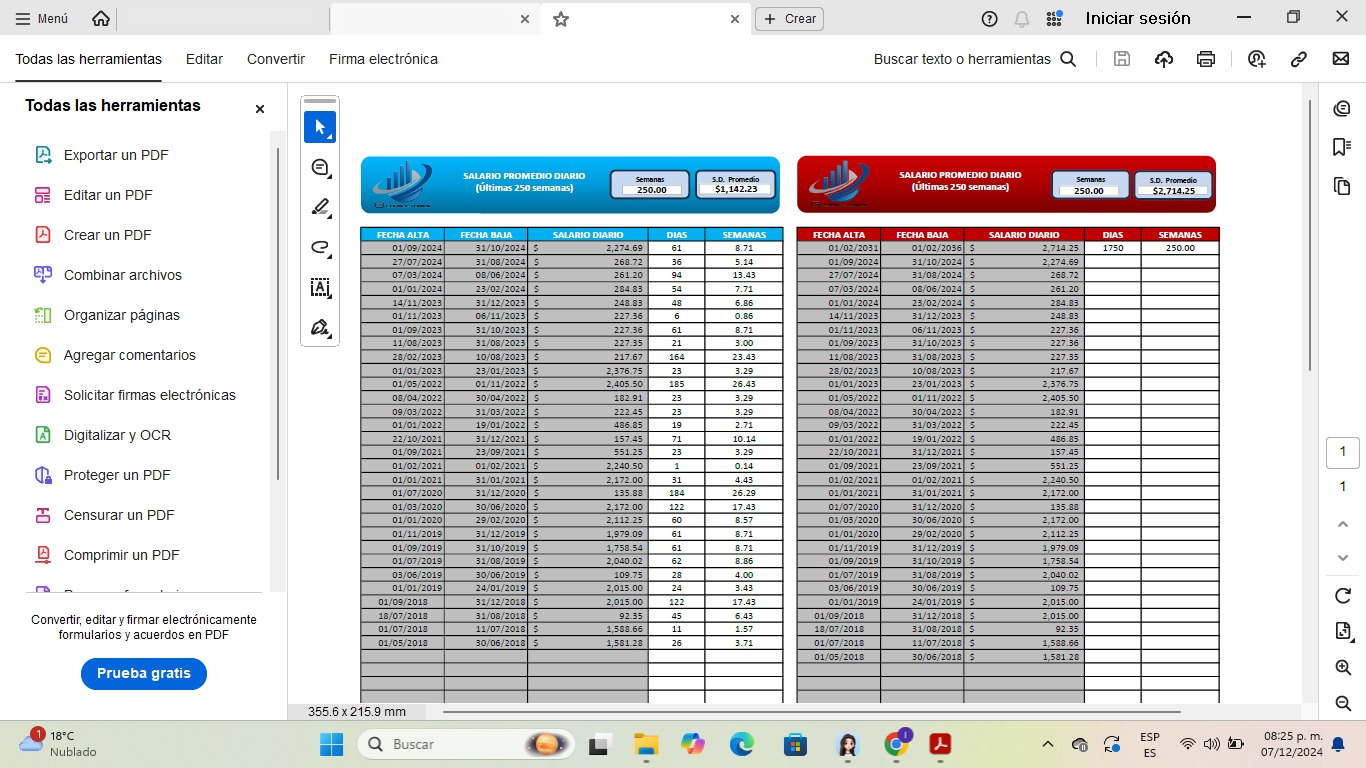This screenshot has width=1366, height=768.
Task: Select the arrow selection tool
Action: tap(320, 127)
